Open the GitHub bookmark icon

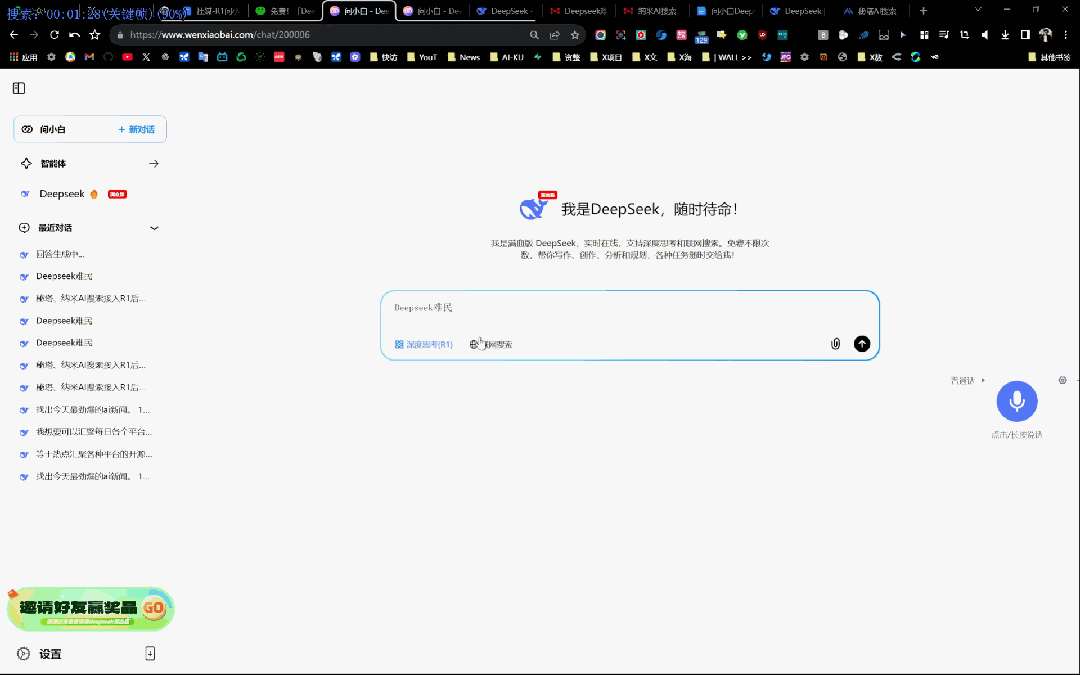tap(108, 57)
